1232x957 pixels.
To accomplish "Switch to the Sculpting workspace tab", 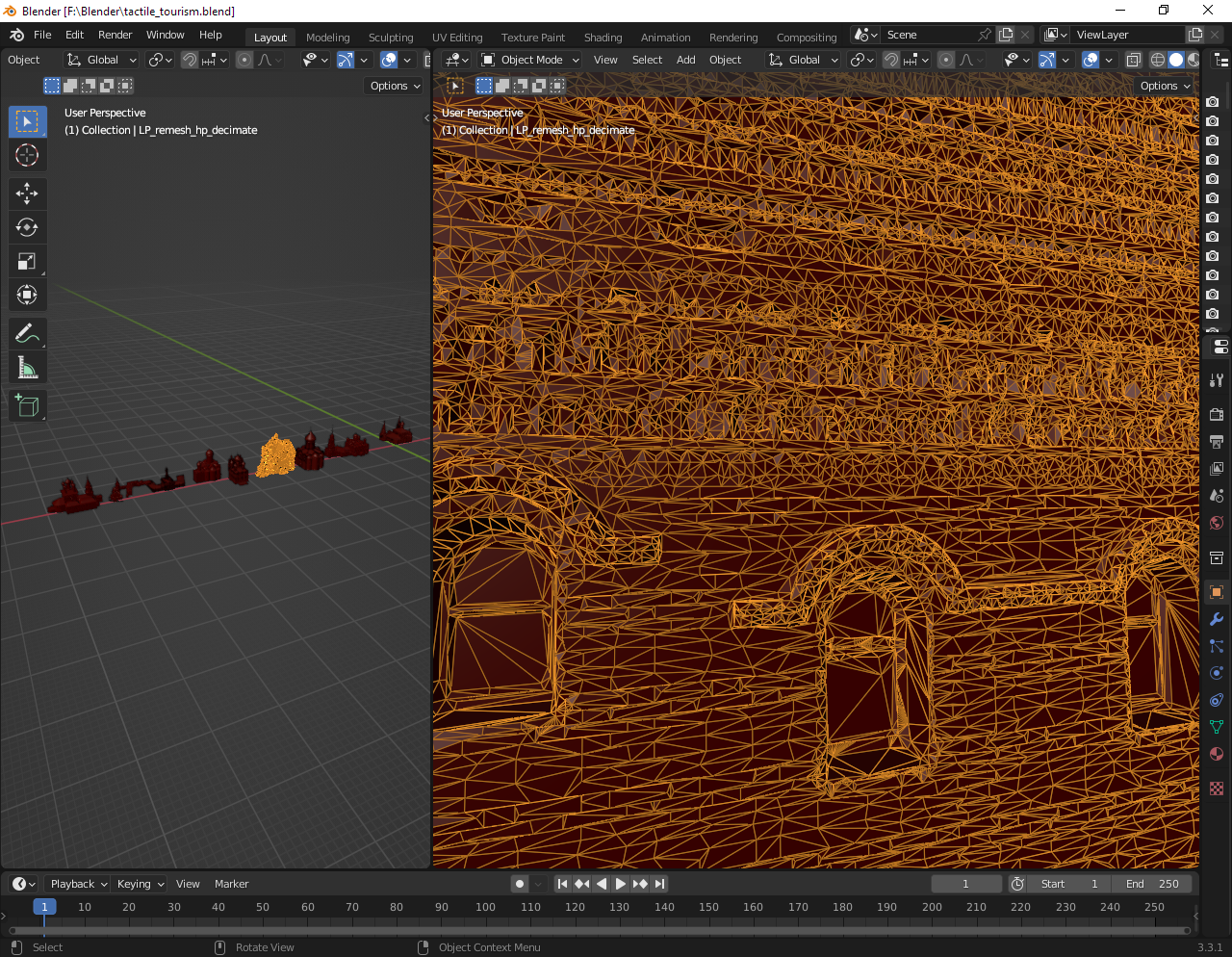I will (391, 38).
